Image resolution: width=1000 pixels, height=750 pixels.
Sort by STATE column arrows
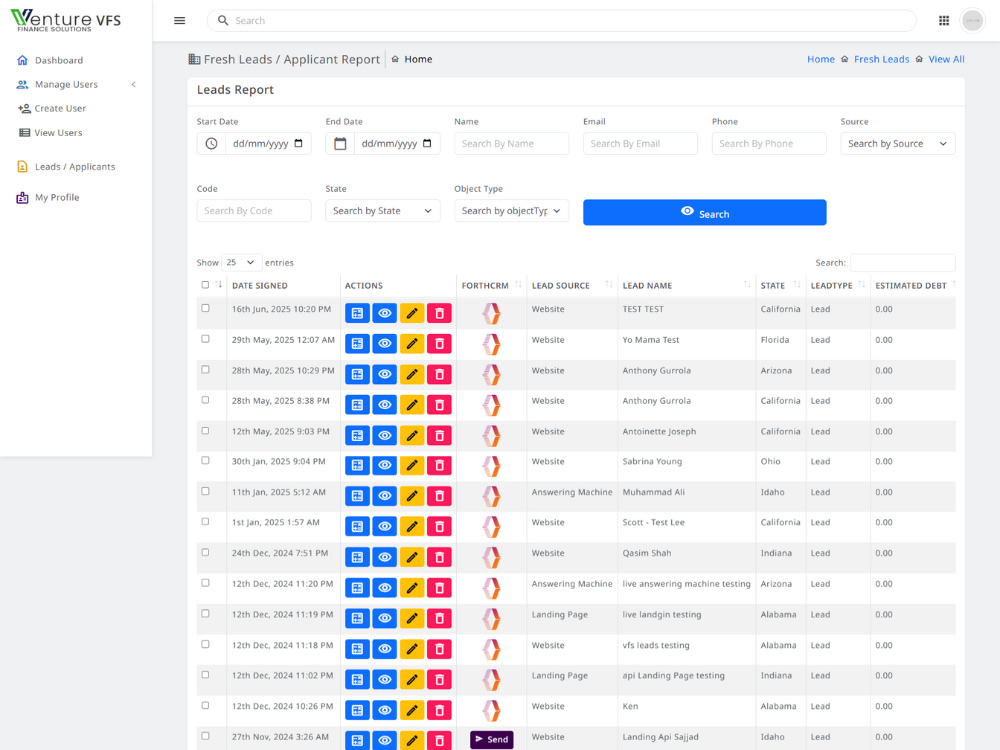pos(797,284)
